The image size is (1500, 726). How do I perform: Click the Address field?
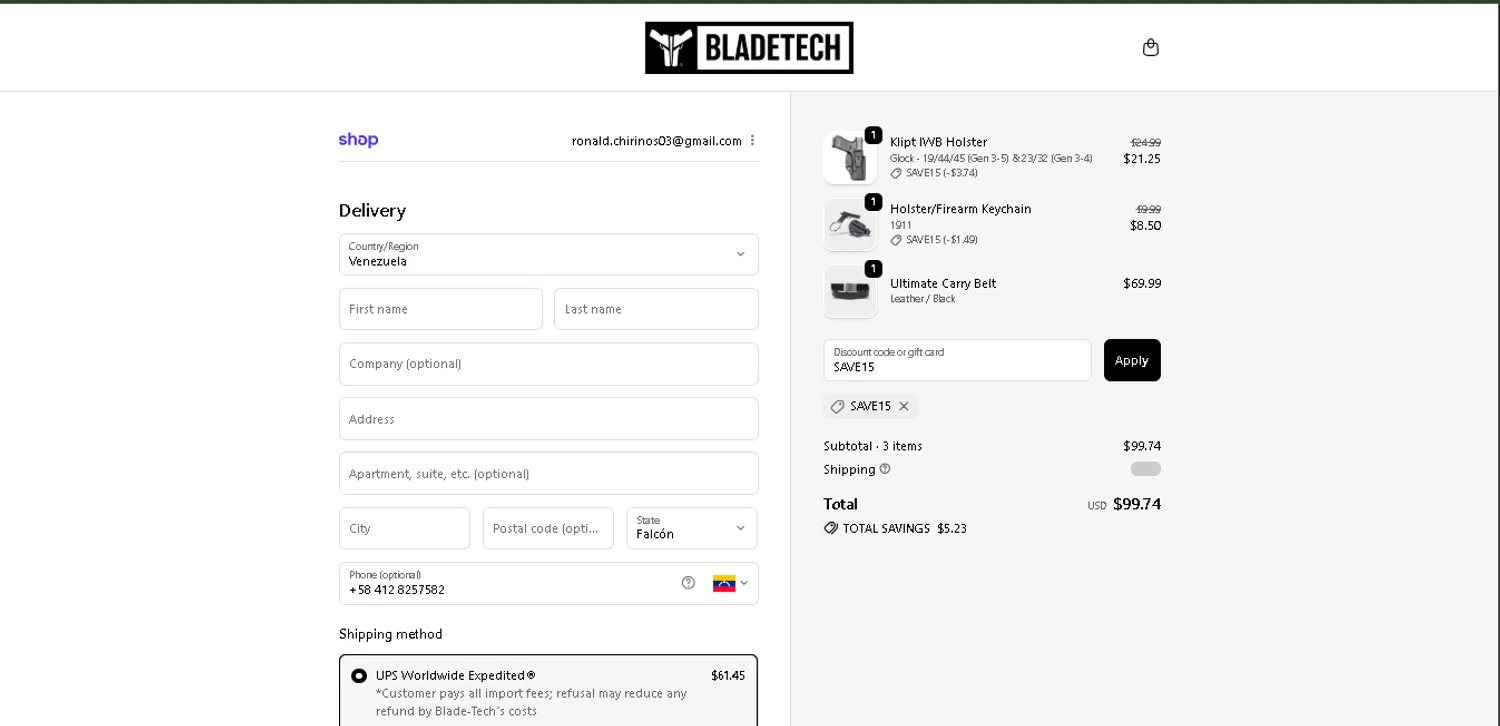tap(549, 419)
